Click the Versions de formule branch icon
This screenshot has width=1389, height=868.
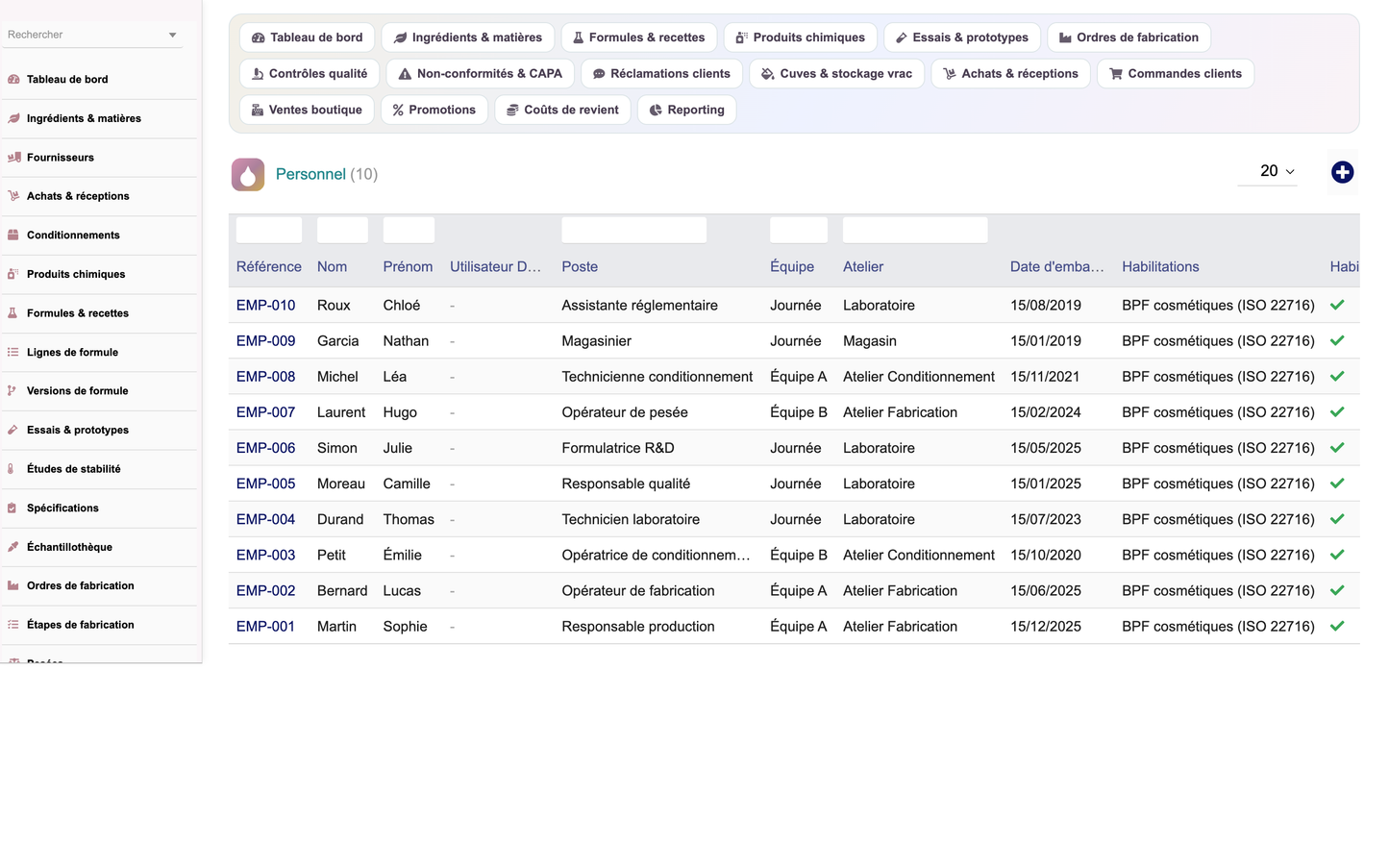[13, 391]
